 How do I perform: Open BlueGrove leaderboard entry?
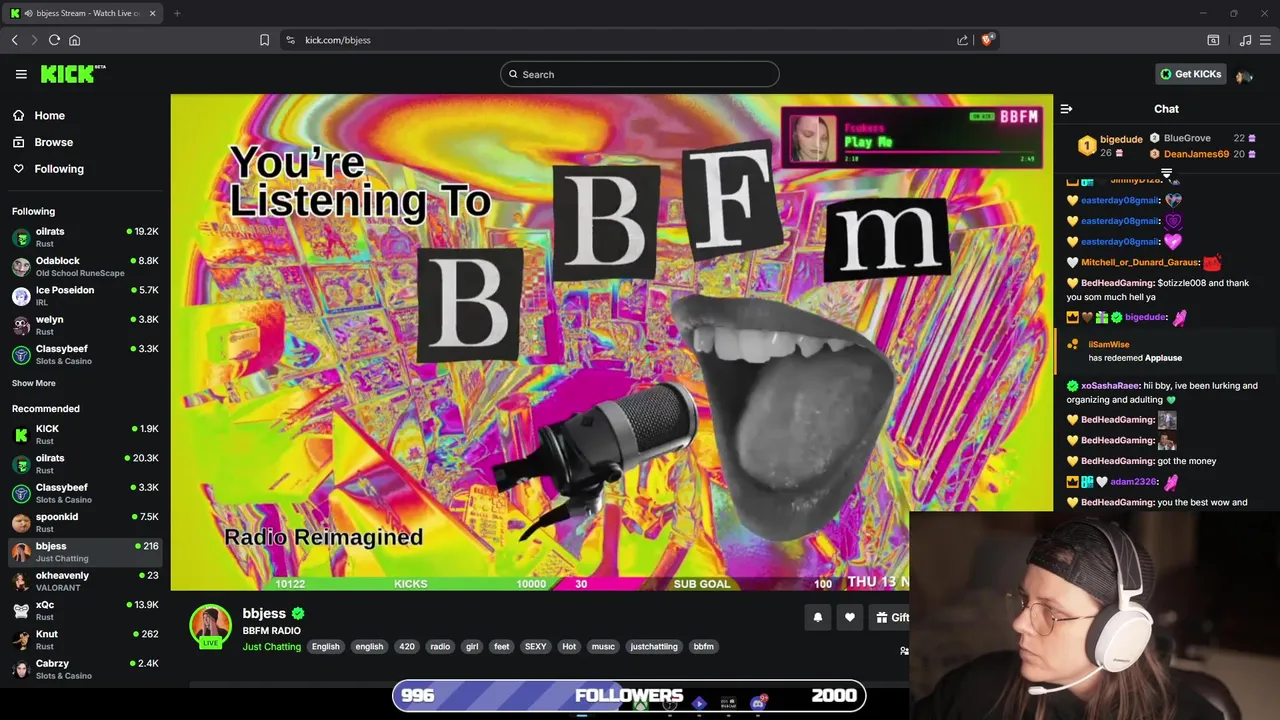(x=1187, y=138)
